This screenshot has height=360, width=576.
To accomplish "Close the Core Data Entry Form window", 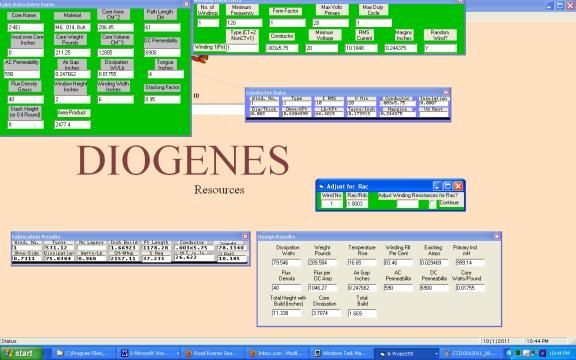I will pos(186,4).
